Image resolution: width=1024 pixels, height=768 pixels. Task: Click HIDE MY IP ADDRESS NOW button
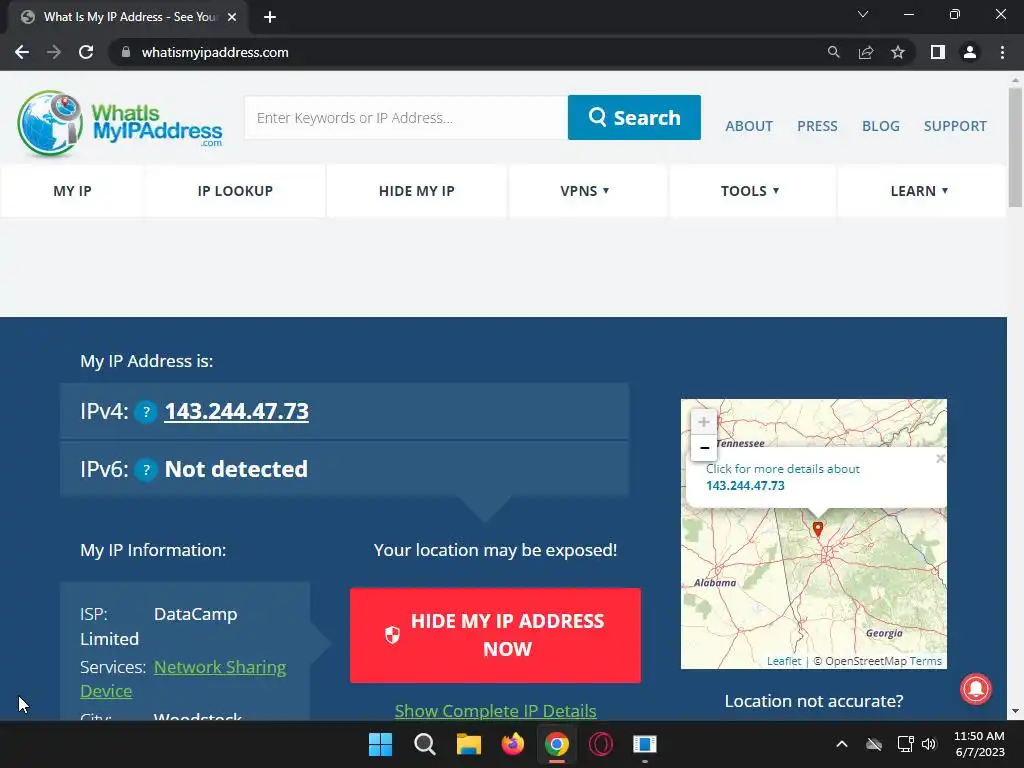coord(495,635)
